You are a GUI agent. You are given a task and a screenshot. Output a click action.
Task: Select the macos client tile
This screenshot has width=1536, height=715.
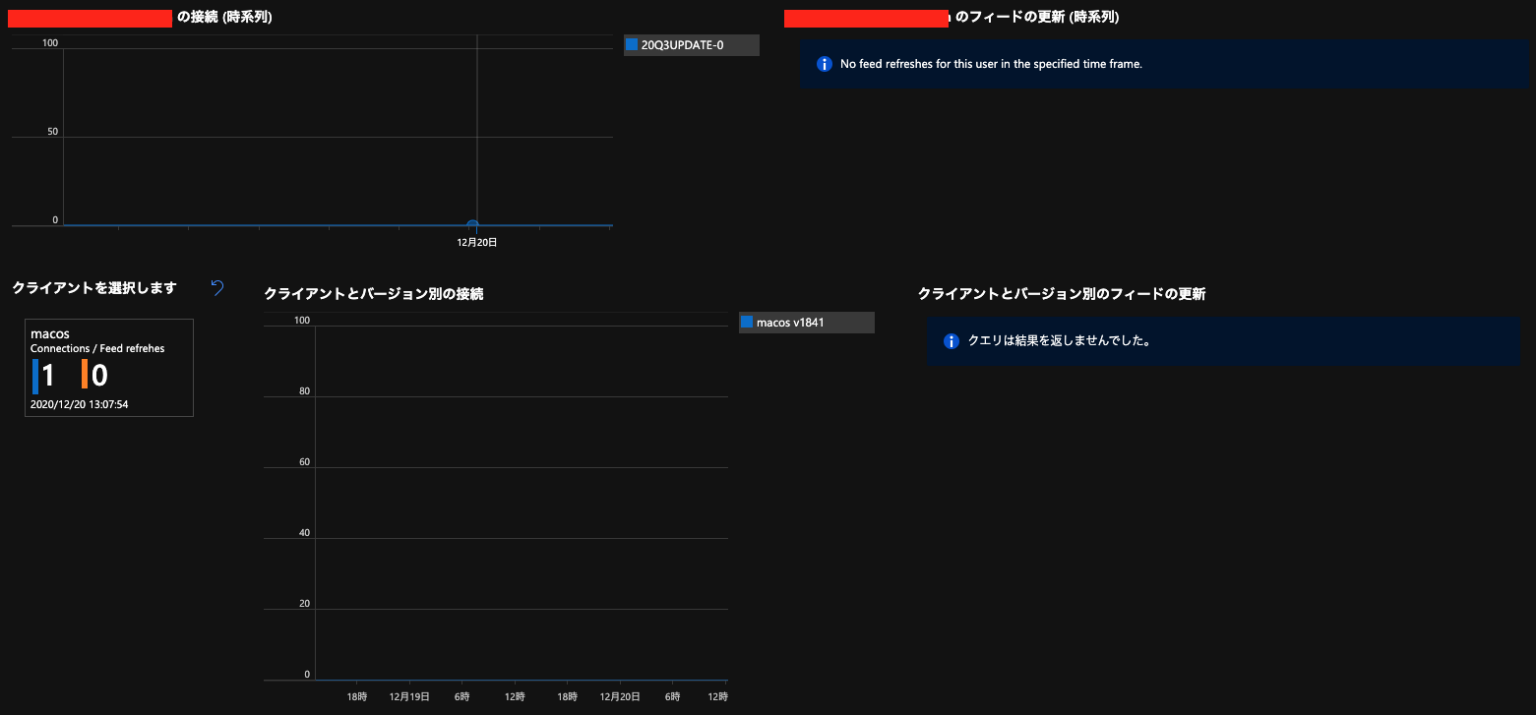pyautogui.click(x=108, y=367)
